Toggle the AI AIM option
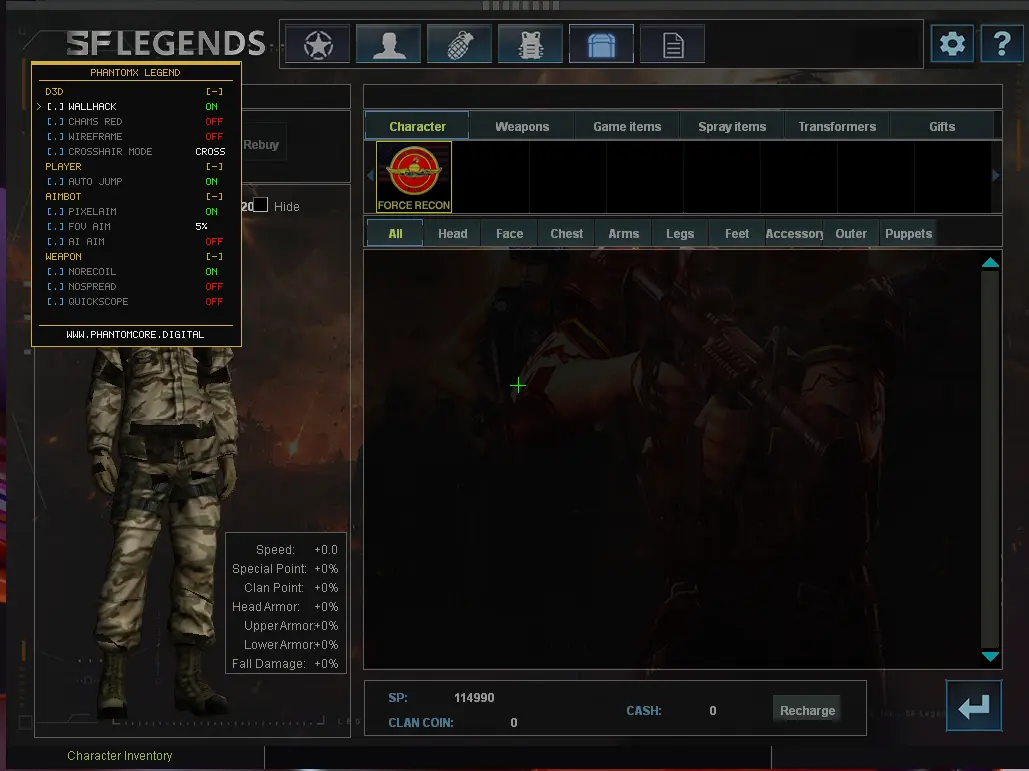This screenshot has height=771, width=1029. [135, 241]
